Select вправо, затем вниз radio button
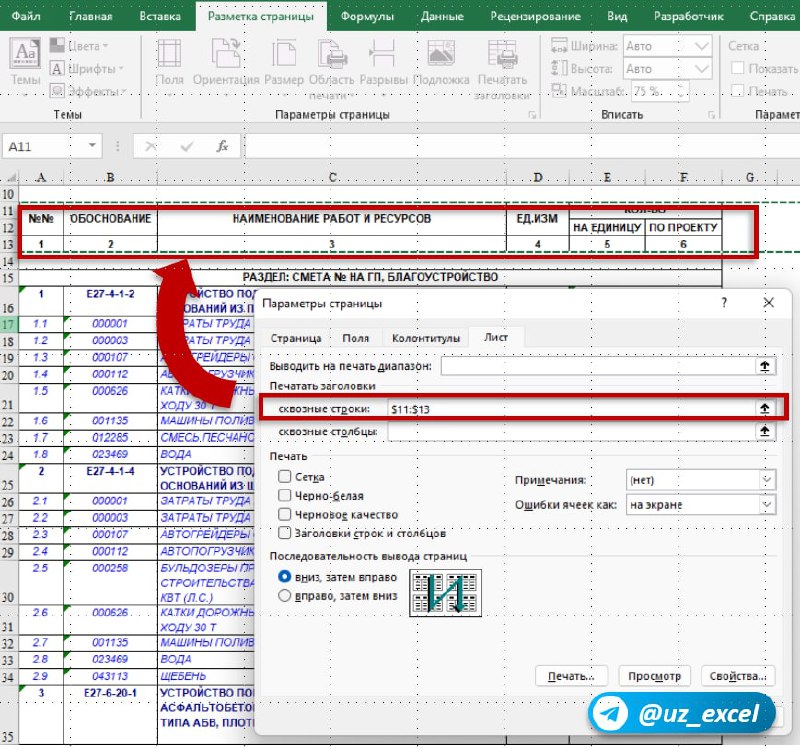800x748 pixels. (x=285, y=595)
